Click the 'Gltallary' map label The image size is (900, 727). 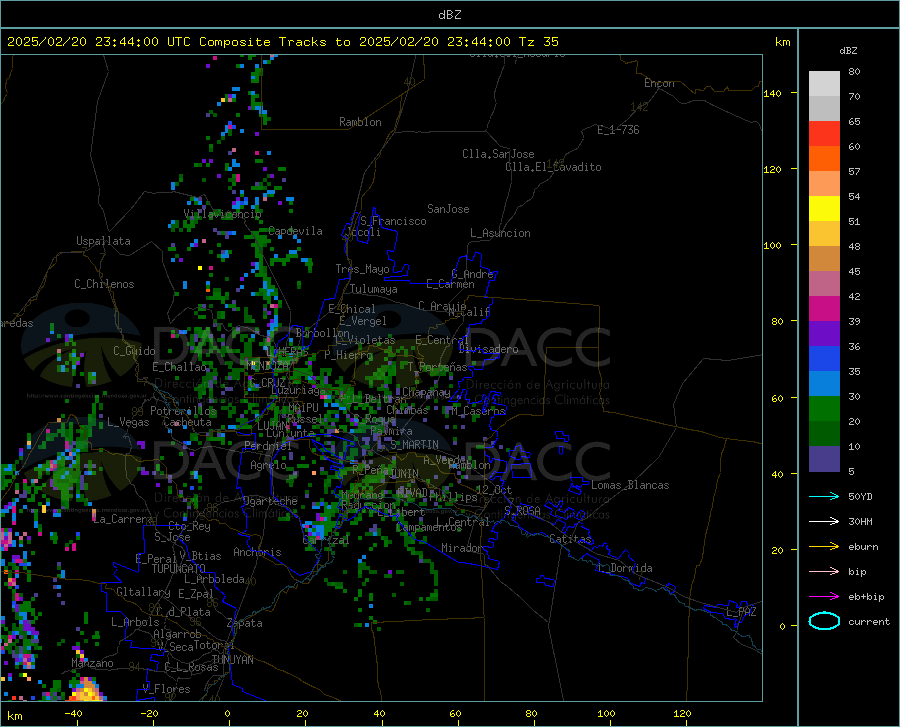pyautogui.click(x=143, y=592)
